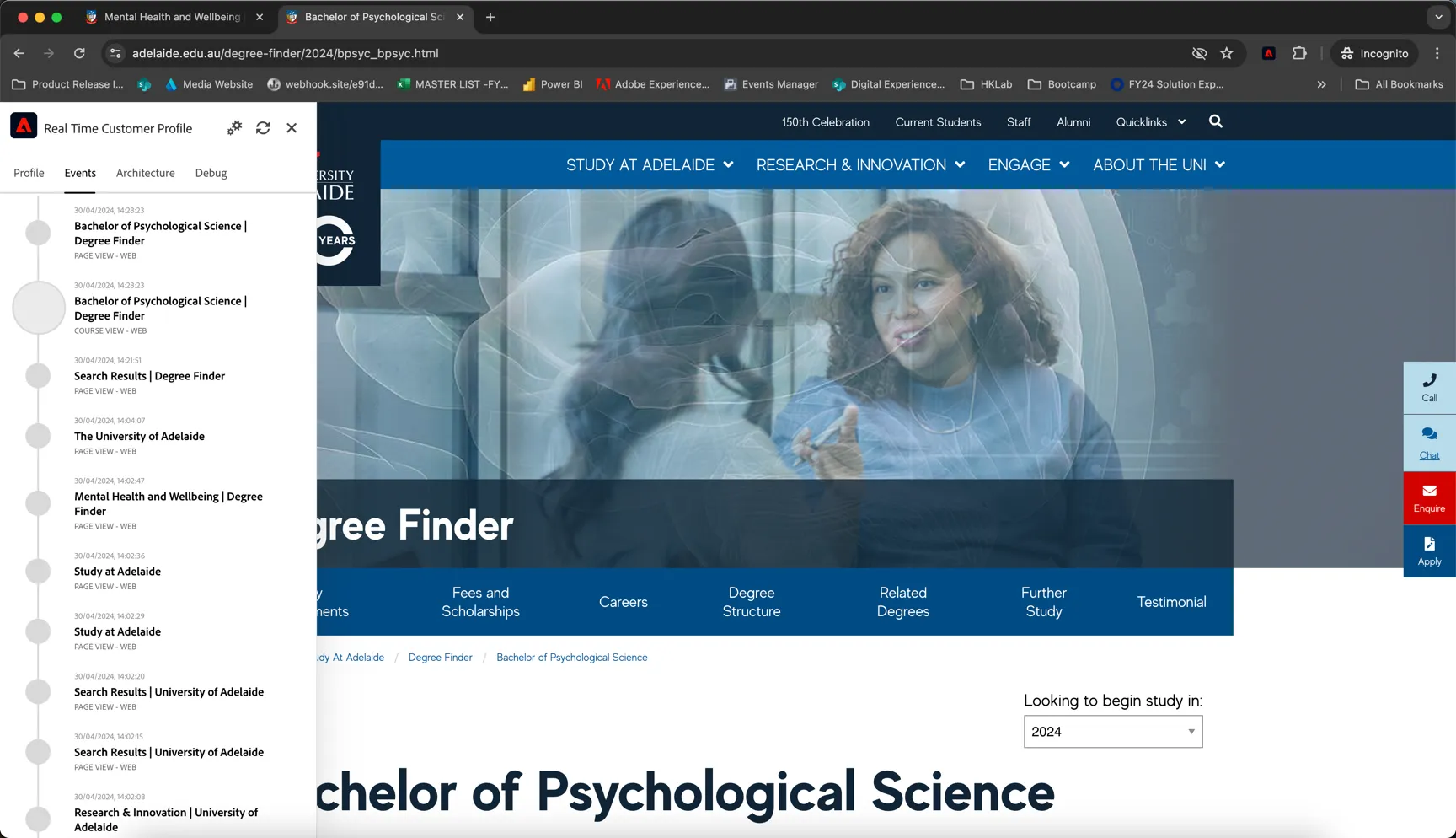Click the Adobe logo in the profile panel
The image size is (1456, 838).
tap(24, 126)
